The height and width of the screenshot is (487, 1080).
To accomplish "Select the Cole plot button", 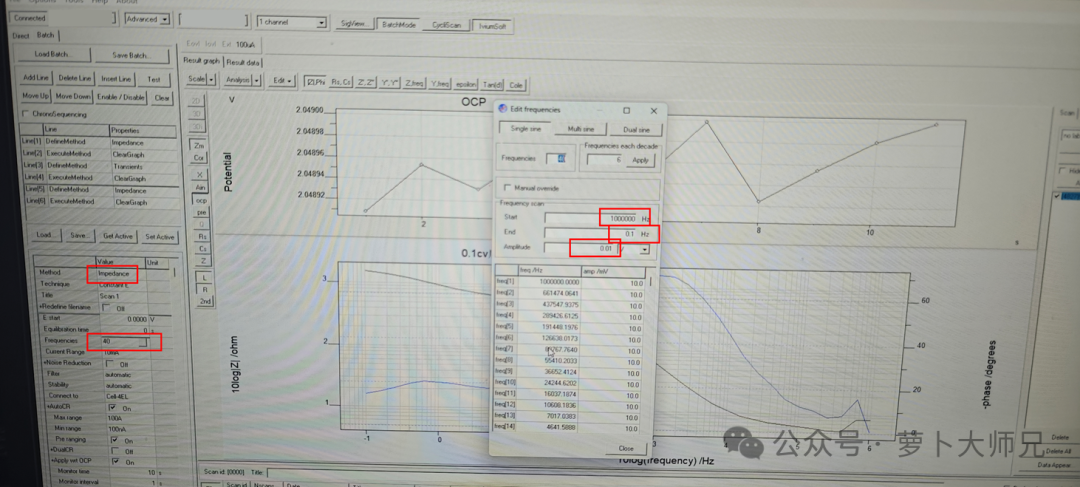I will pyautogui.click(x=516, y=85).
